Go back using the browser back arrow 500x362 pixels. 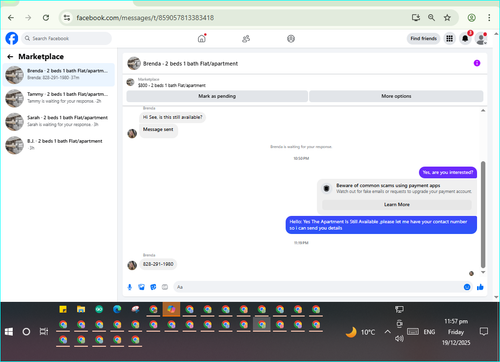(x=11, y=18)
